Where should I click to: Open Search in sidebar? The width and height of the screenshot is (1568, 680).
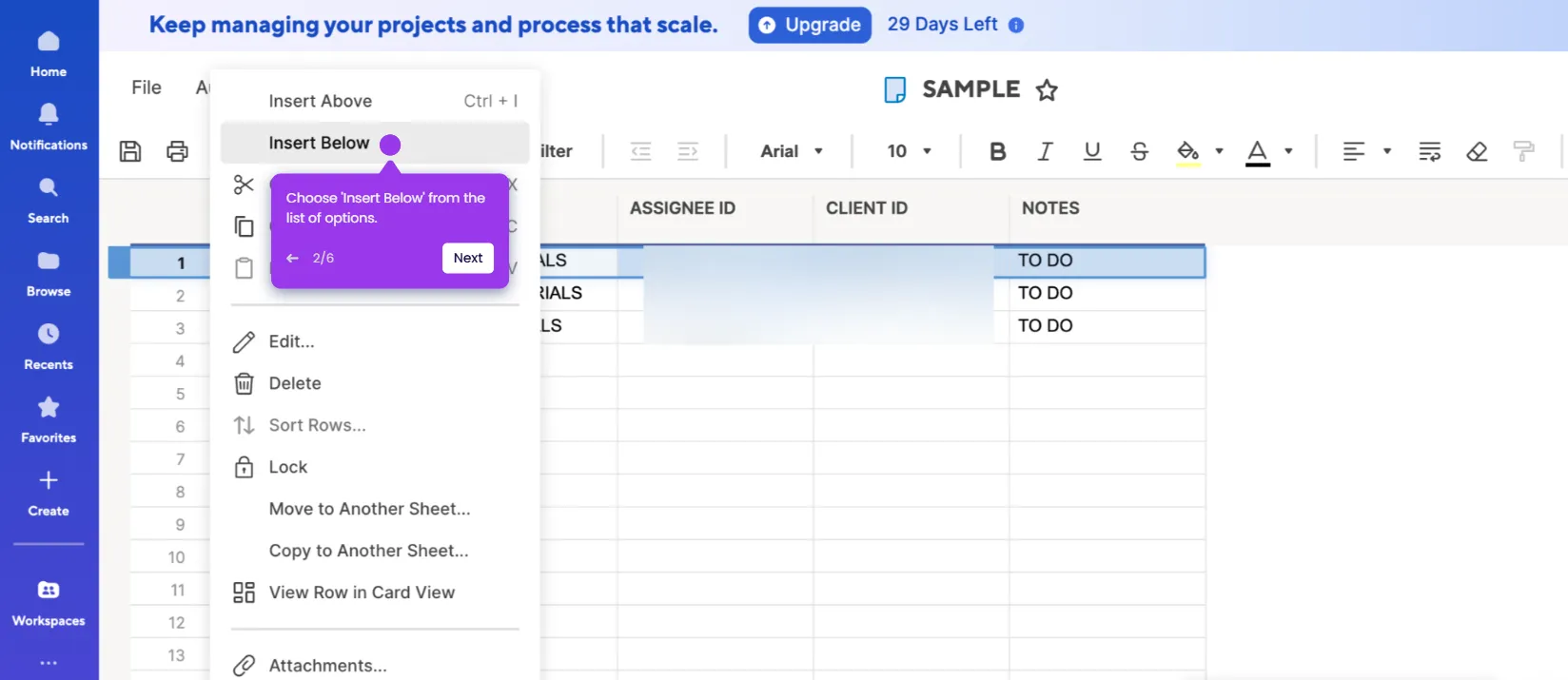pyautogui.click(x=49, y=201)
